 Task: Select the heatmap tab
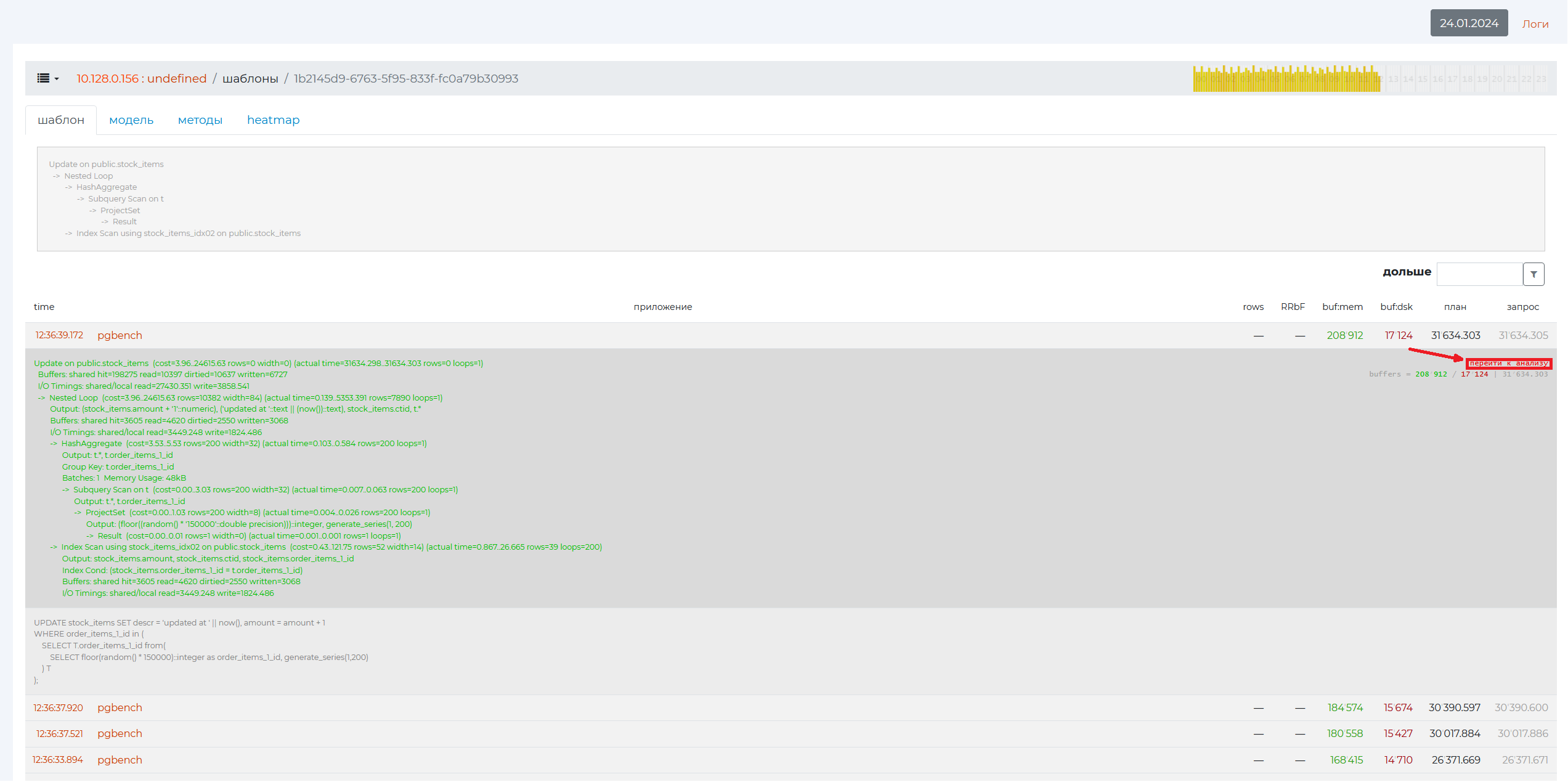pyautogui.click(x=273, y=120)
